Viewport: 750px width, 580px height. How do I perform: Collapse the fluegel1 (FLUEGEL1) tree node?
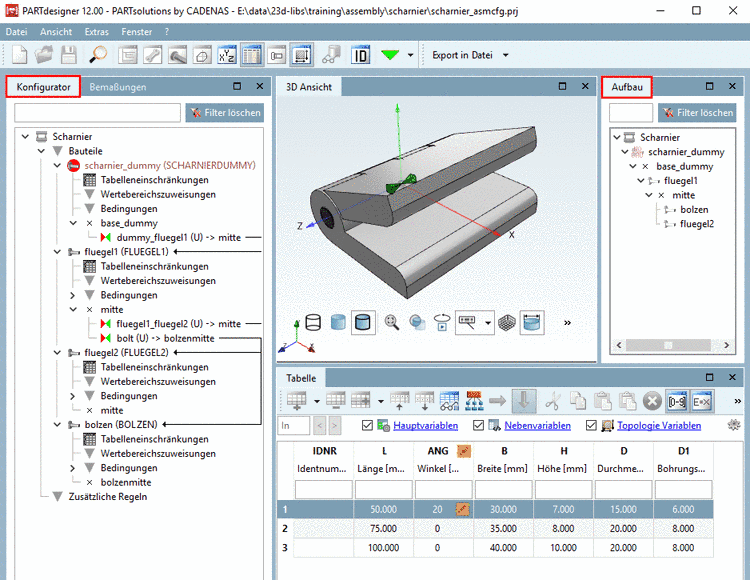point(57,251)
